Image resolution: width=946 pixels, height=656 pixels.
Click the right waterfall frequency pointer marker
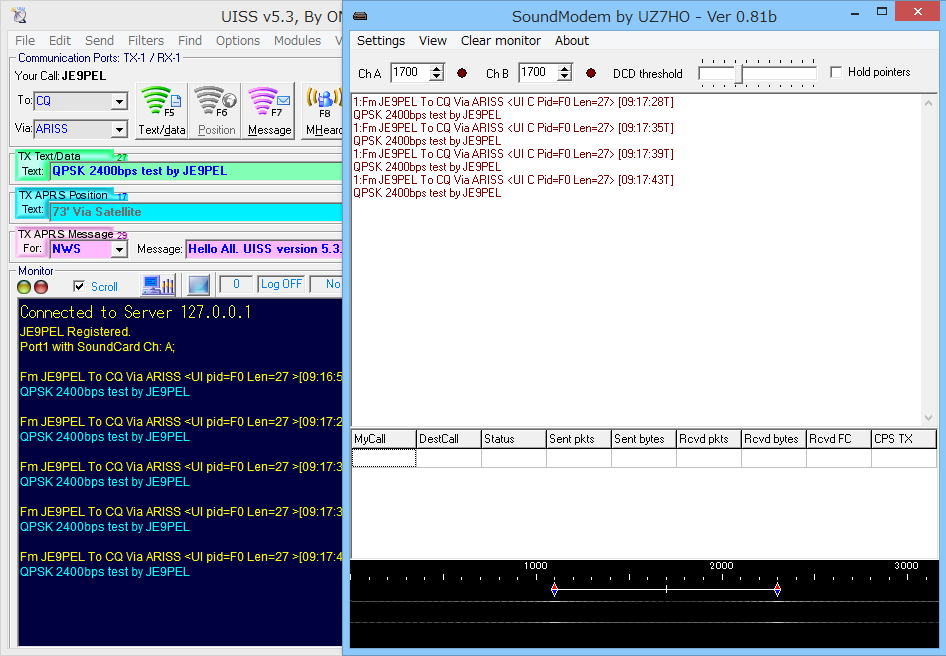point(777,590)
